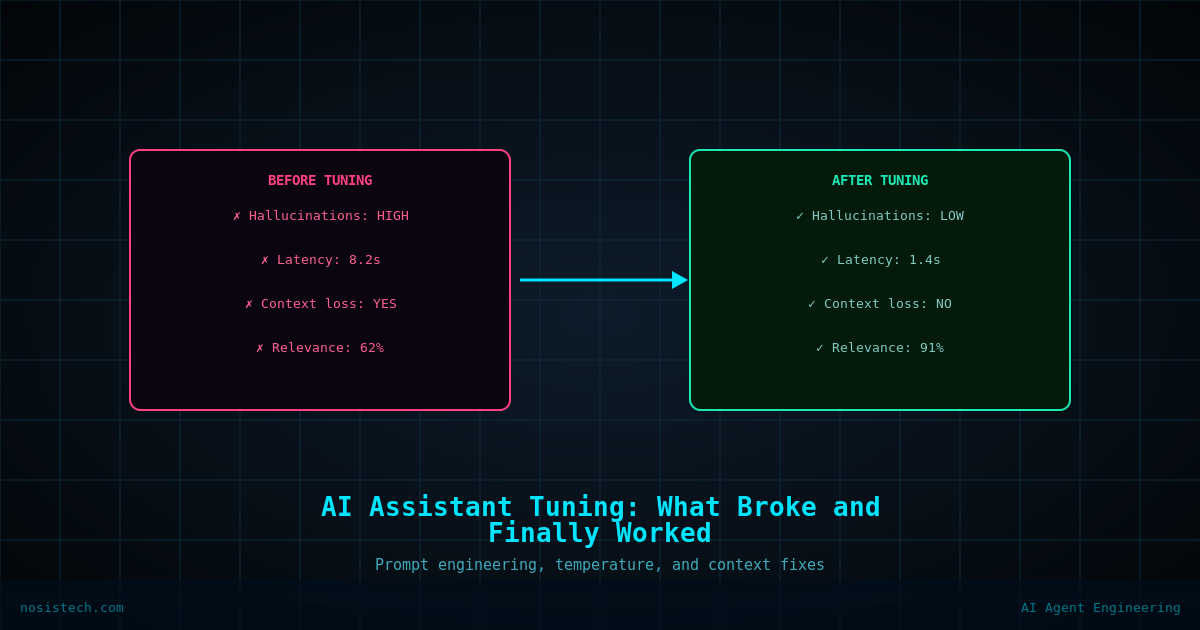Select the 'Context loss: YES' line

[x=320, y=304]
